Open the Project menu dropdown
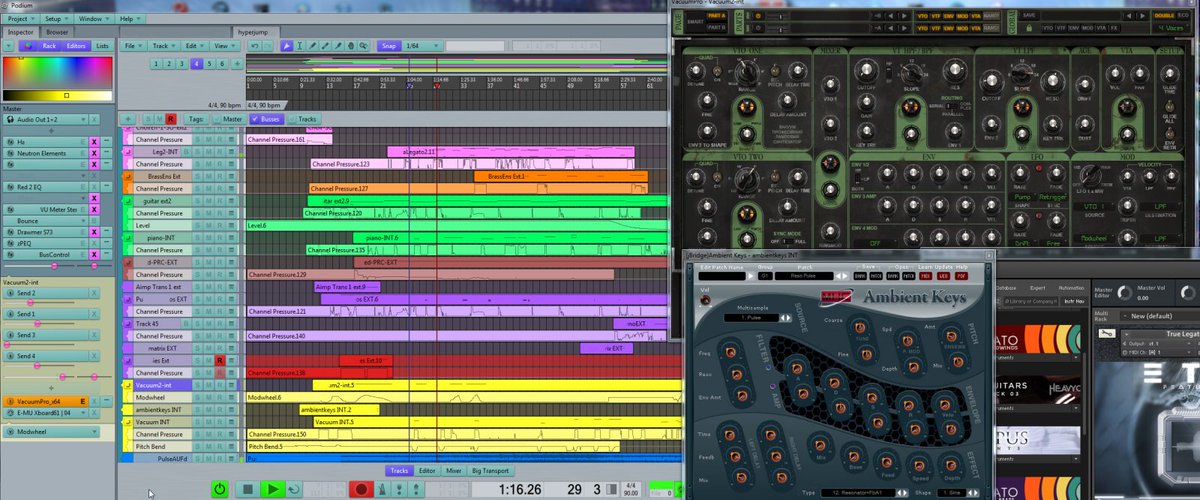This screenshot has width=1200, height=500. click(x=20, y=18)
